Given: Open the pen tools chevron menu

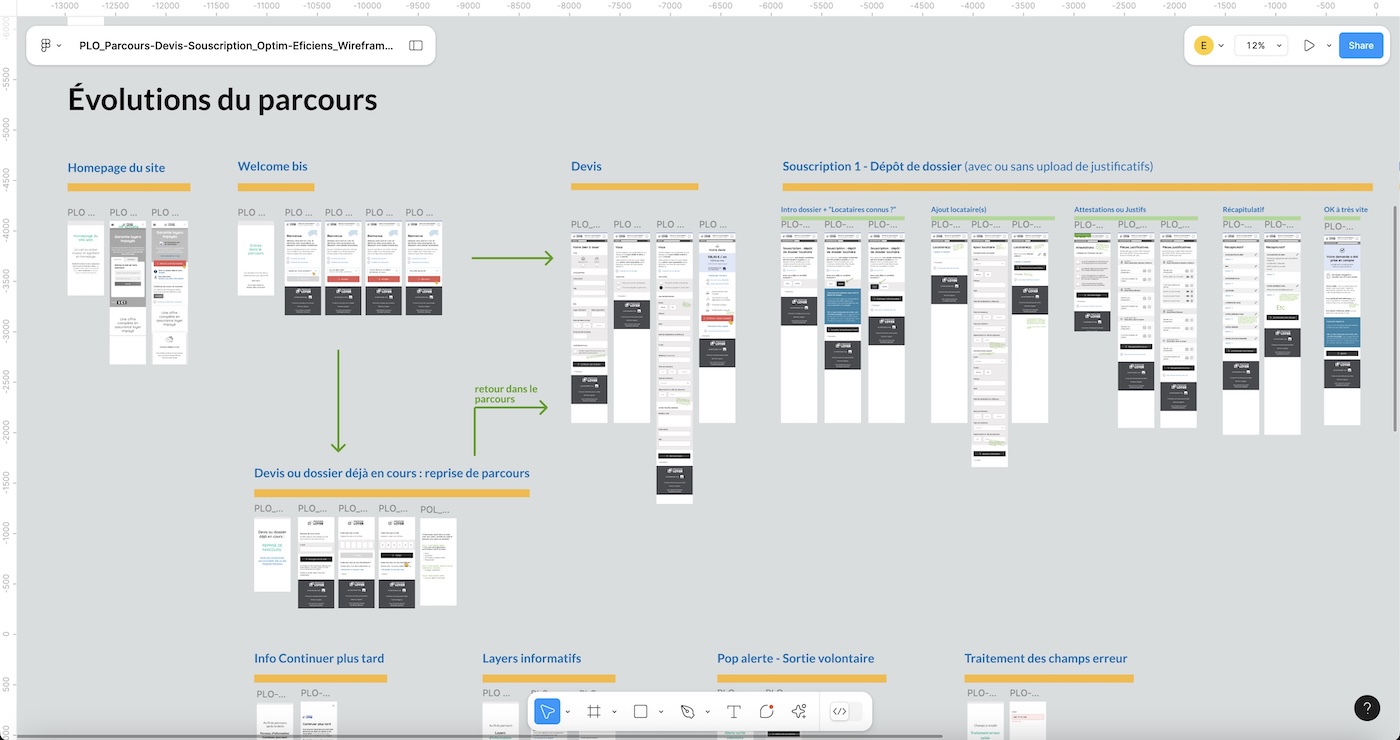Looking at the screenshot, I should tap(707, 712).
